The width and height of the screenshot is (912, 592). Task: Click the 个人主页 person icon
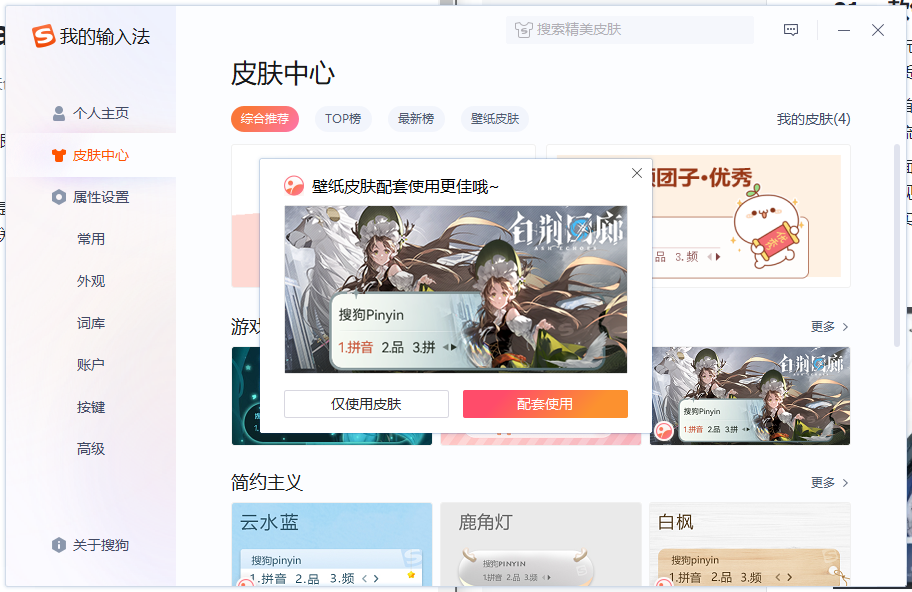point(59,113)
